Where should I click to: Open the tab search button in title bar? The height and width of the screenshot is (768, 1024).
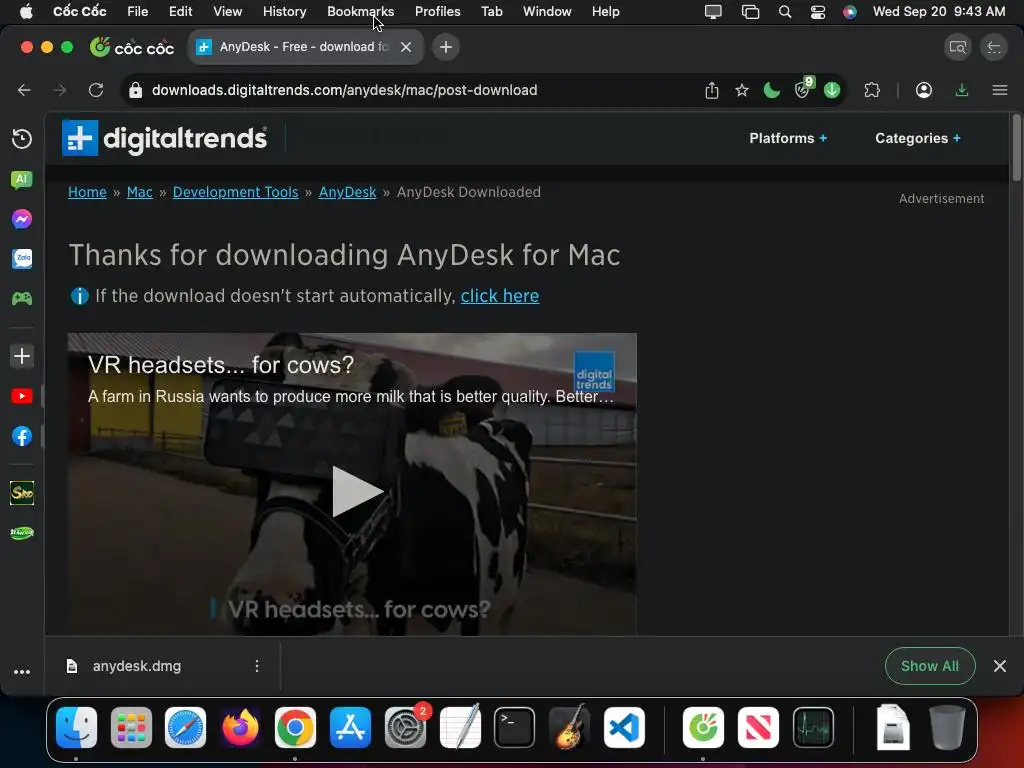pos(957,47)
